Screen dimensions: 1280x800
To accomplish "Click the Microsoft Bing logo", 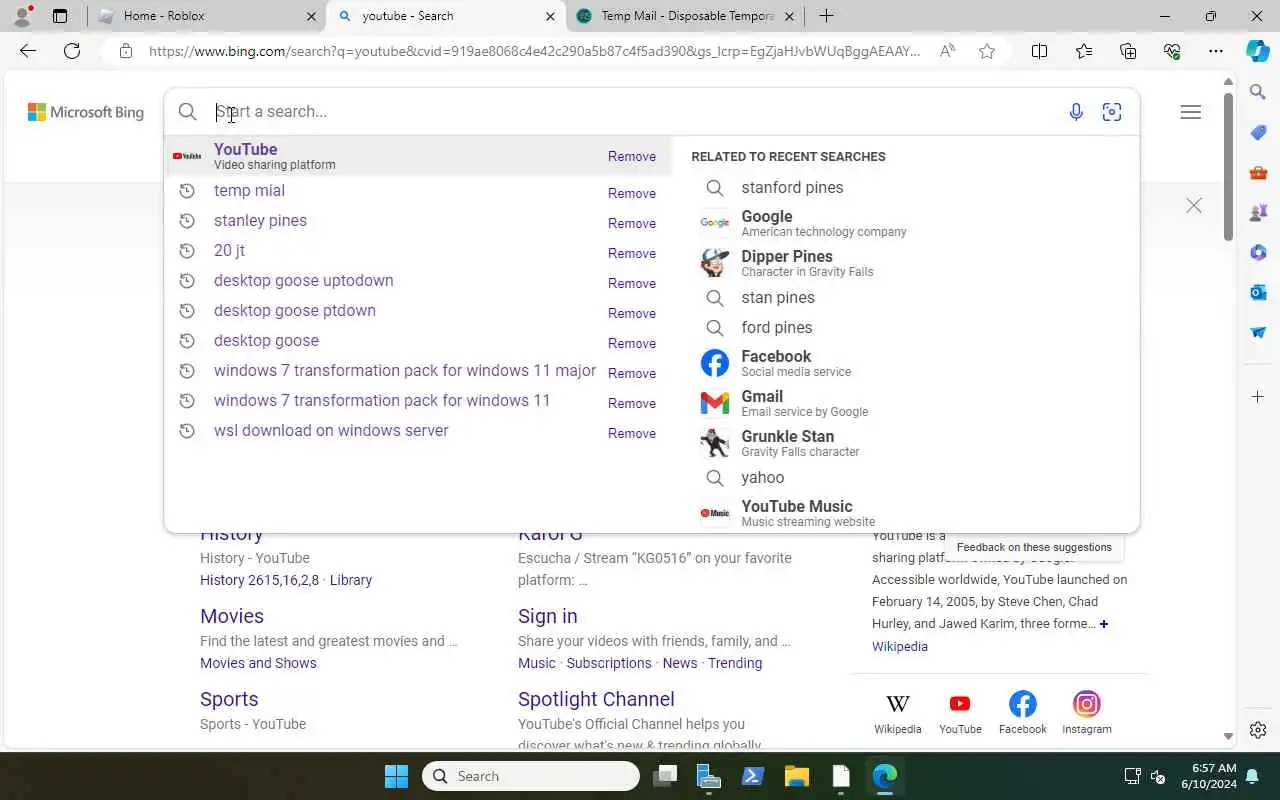I will [86, 112].
